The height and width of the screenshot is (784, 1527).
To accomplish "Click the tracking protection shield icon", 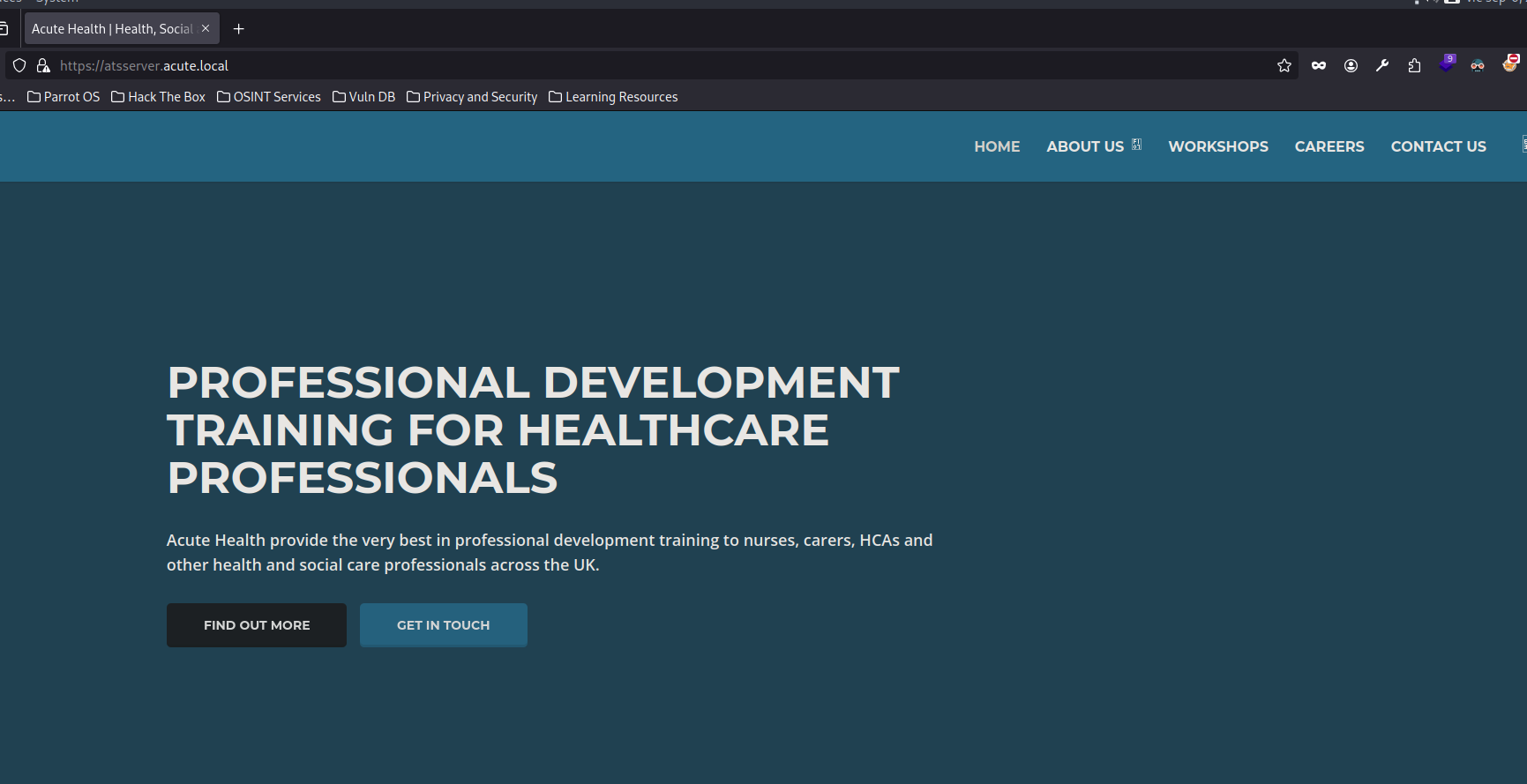I will click(x=19, y=65).
